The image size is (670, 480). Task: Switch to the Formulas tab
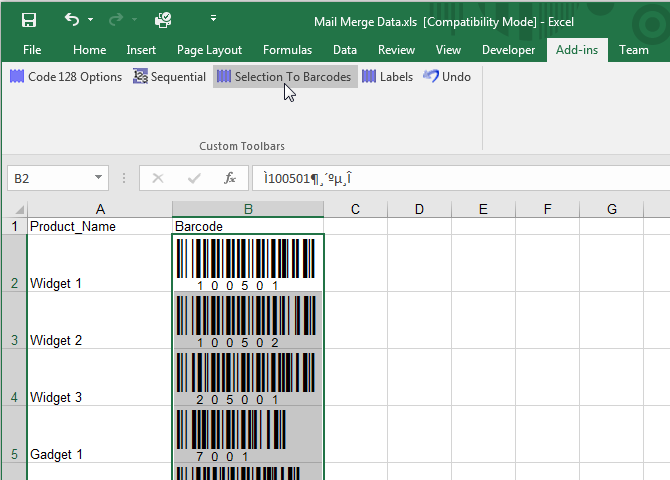[x=287, y=50]
